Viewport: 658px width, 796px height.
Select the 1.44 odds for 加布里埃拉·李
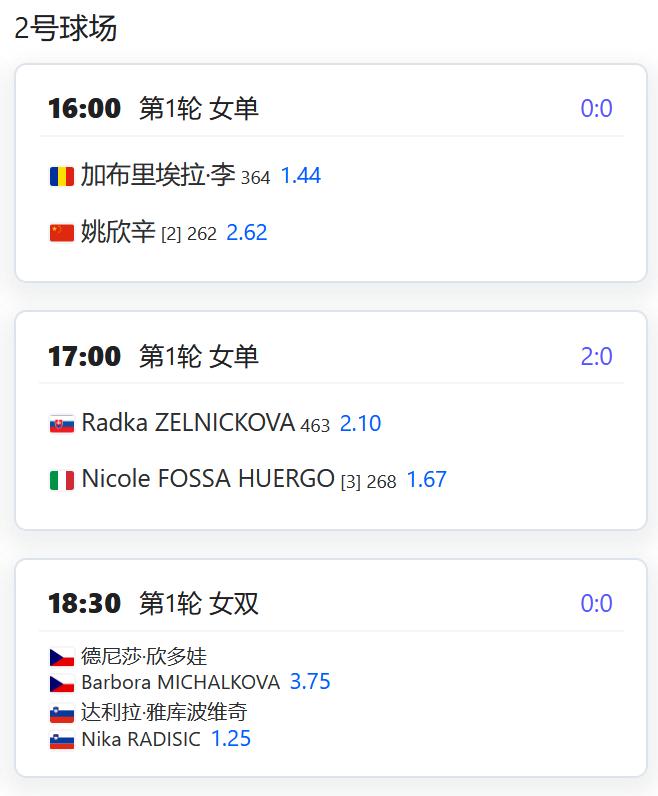(301, 176)
